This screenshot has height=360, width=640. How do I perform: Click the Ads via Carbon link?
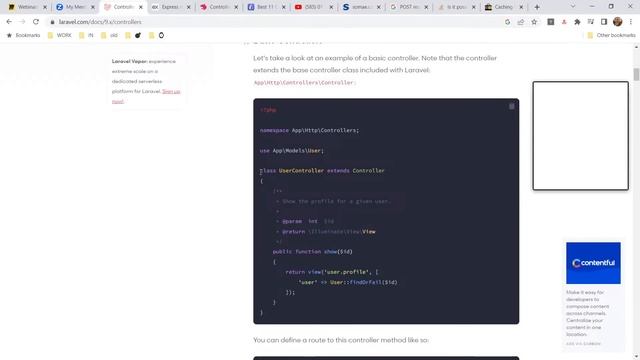coord(583,344)
